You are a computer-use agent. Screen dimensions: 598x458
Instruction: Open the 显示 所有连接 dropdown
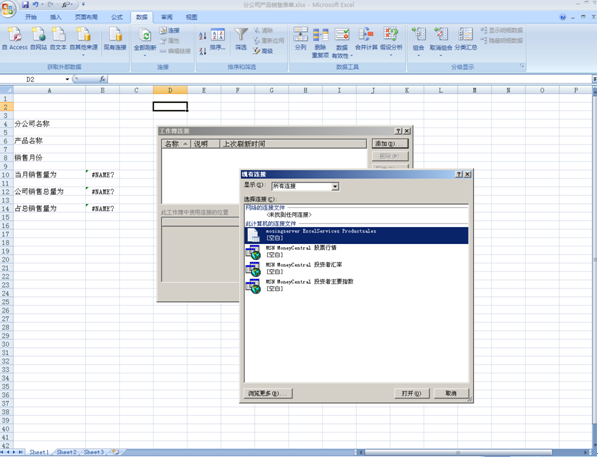[335, 186]
